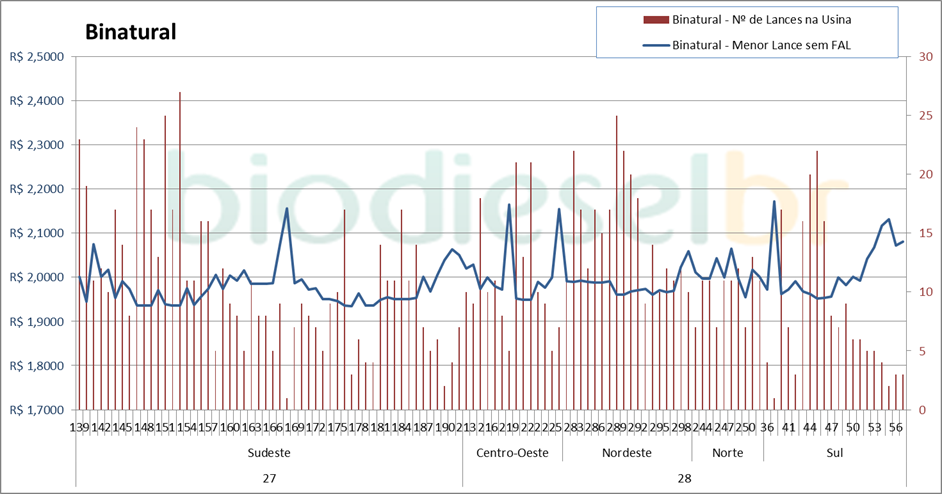Select the R$ 2,2000 axis value
This screenshot has width=942, height=494.
36,189
